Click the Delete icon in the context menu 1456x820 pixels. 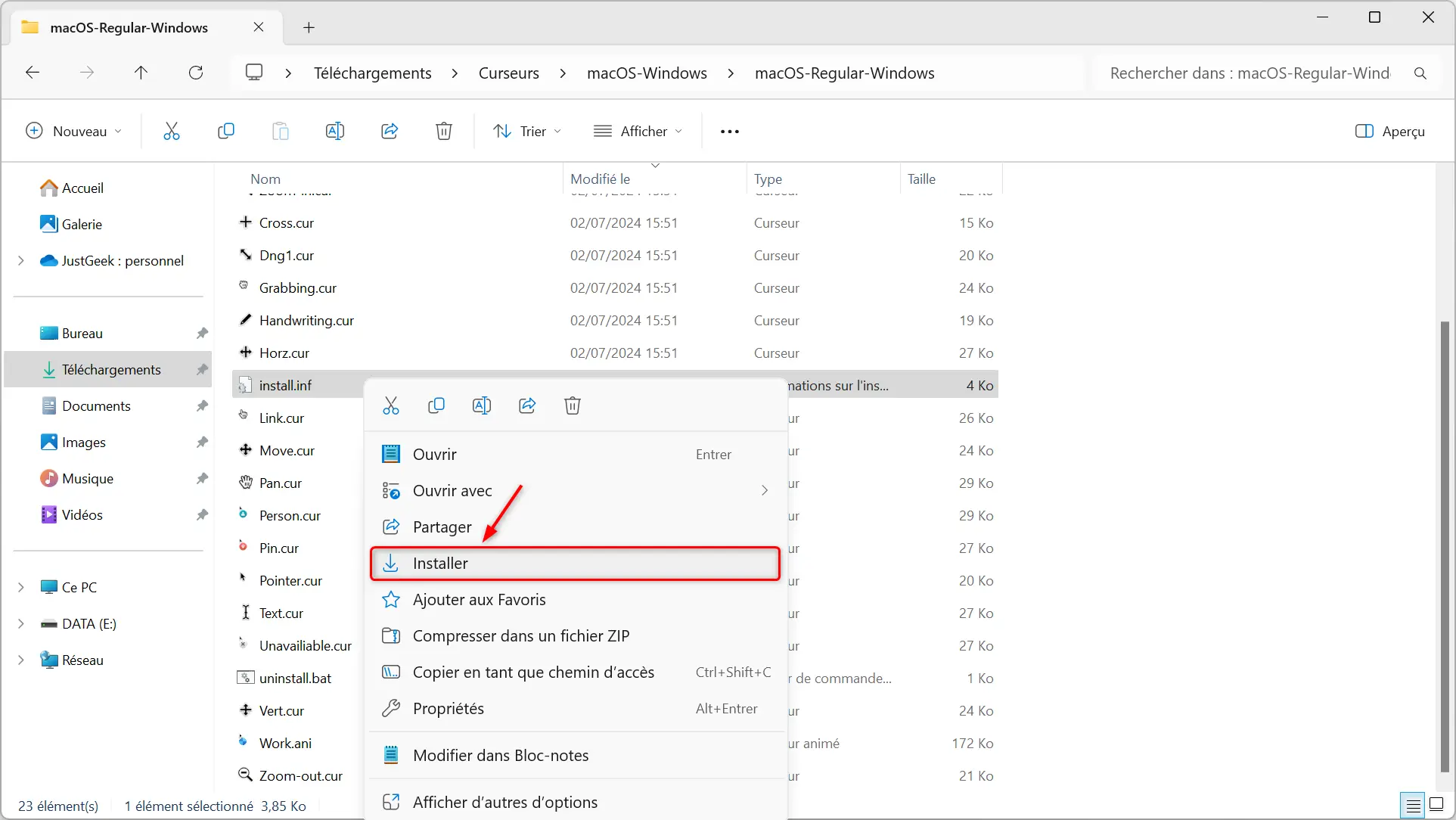point(573,405)
